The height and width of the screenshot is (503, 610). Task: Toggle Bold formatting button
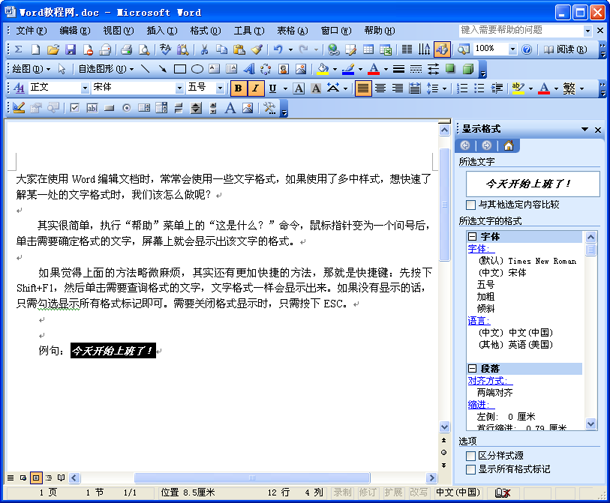[x=238, y=88]
